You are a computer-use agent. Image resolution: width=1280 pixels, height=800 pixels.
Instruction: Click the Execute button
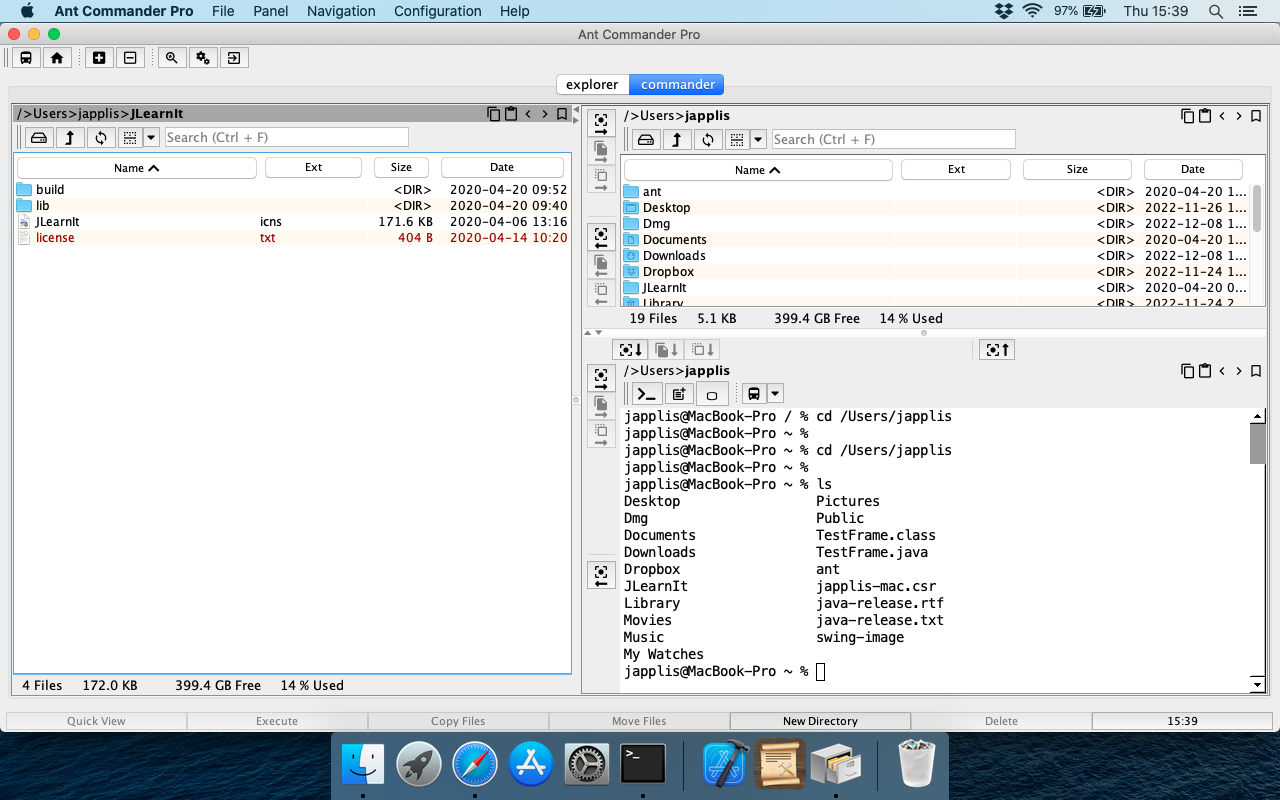tap(277, 721)
